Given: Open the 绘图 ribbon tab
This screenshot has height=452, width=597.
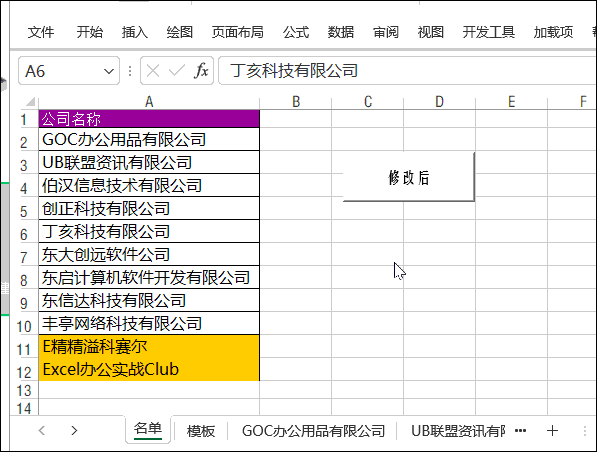Looking at the screenshot, I should pyautogui.click(x=179, y=32).
